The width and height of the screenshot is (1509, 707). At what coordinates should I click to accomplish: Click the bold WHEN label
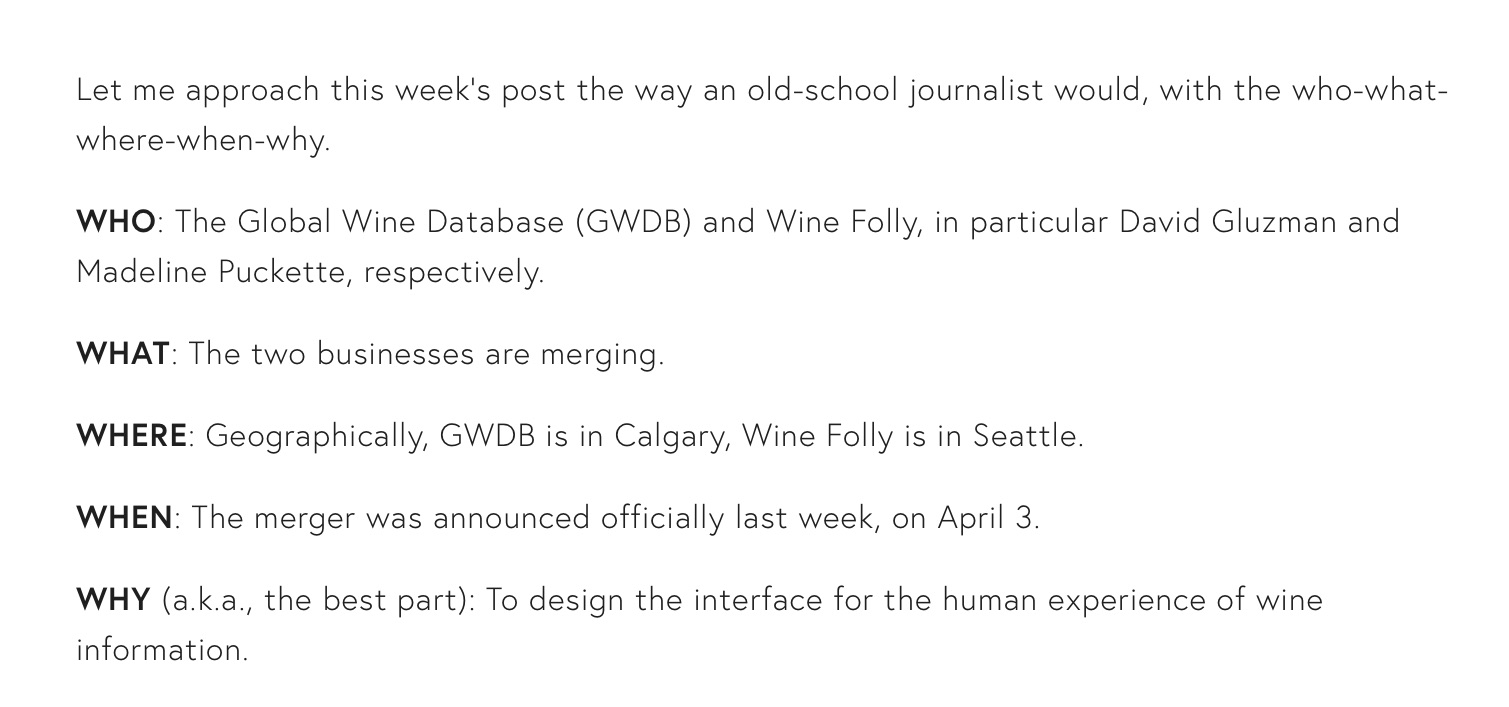(x=124, y=518)
